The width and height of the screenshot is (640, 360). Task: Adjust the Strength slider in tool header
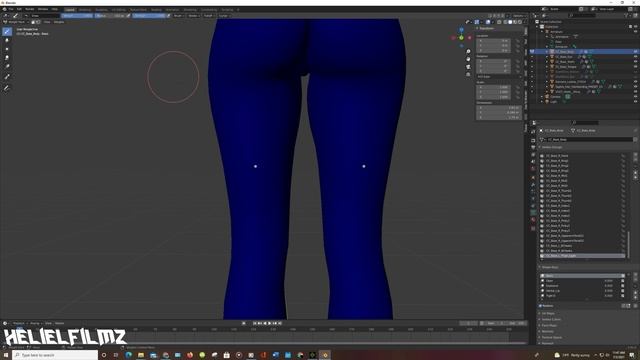(x=149, y=16)
